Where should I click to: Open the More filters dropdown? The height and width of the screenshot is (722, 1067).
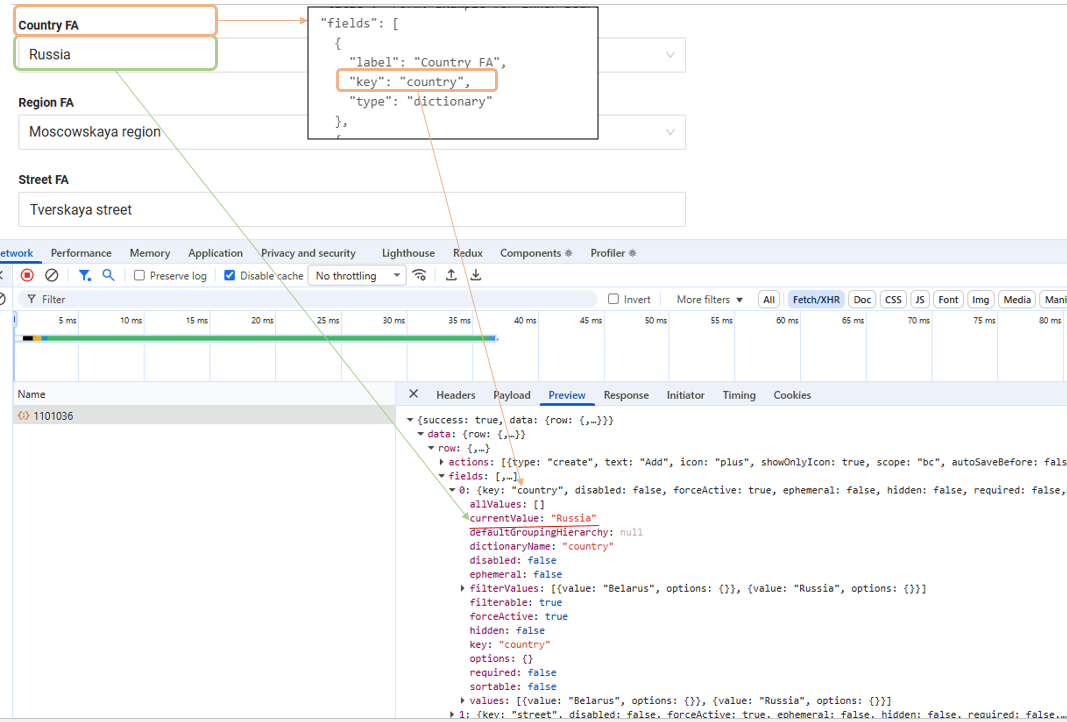click(x=709, y=299)
